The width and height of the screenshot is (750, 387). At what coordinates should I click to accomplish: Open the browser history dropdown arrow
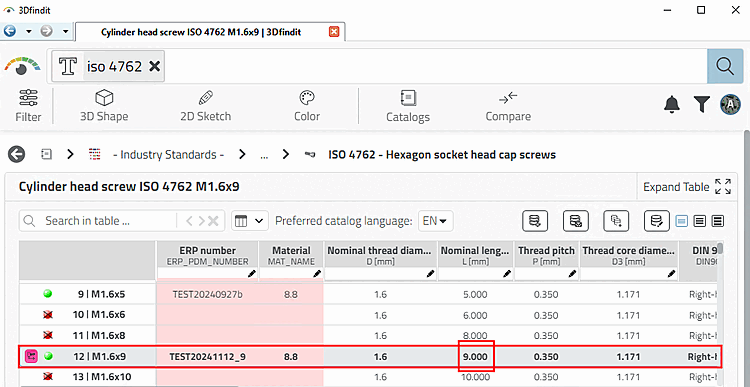click(29, 32)
